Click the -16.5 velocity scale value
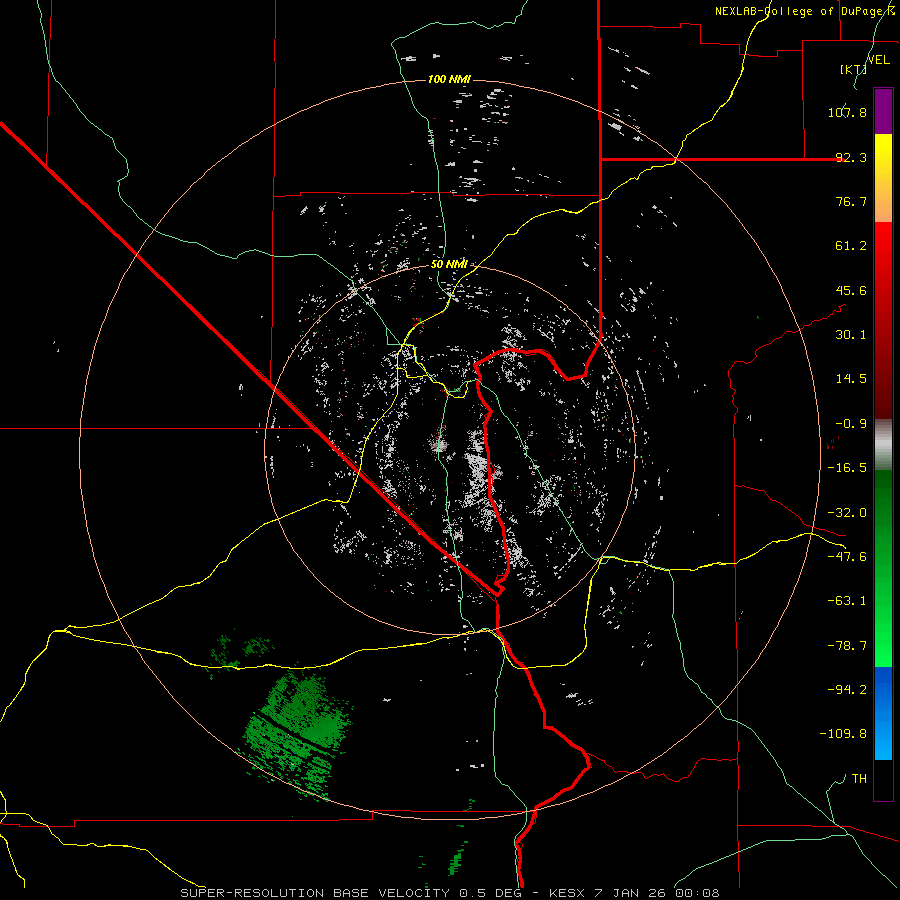The height and width of the screenshot is (900, 900). 847,468
